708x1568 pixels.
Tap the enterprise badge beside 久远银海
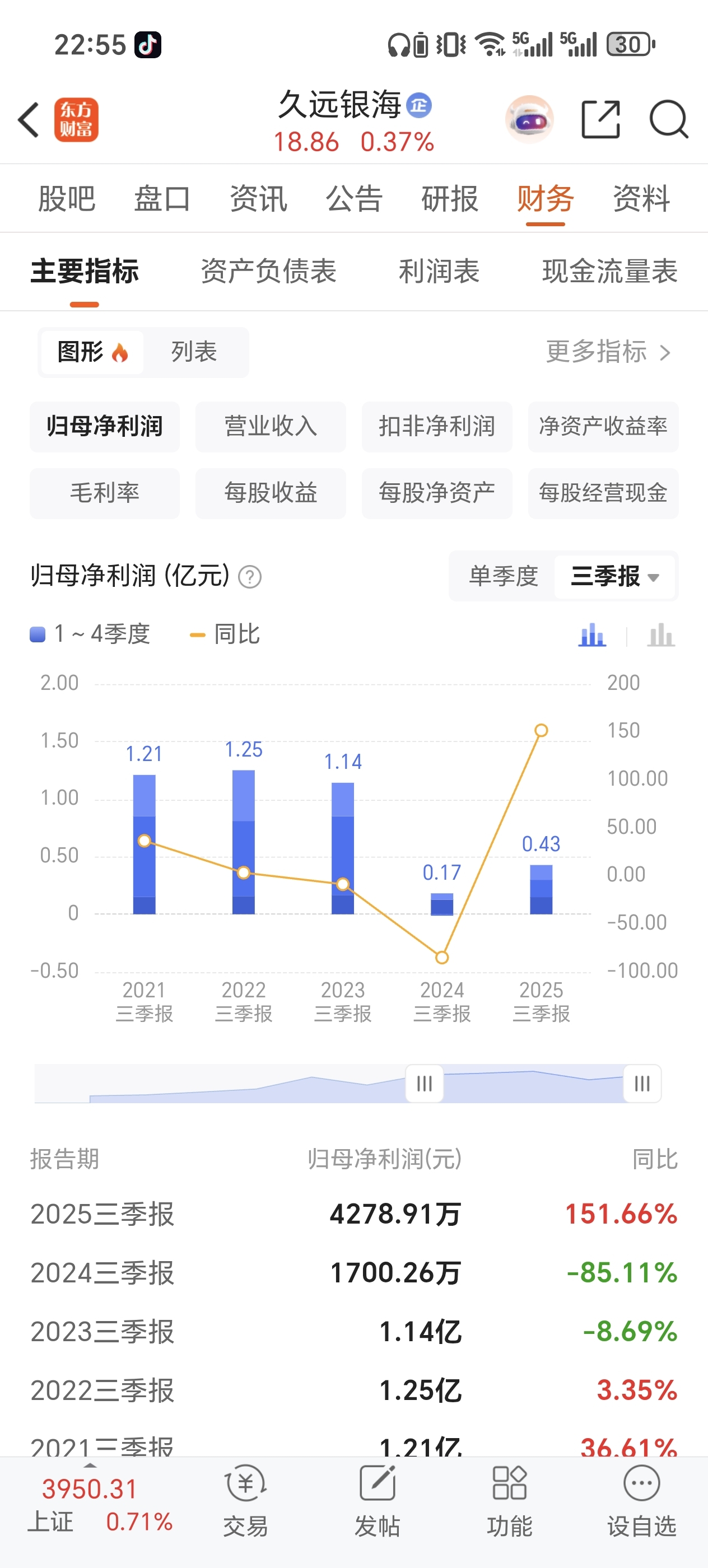[419, 105]
